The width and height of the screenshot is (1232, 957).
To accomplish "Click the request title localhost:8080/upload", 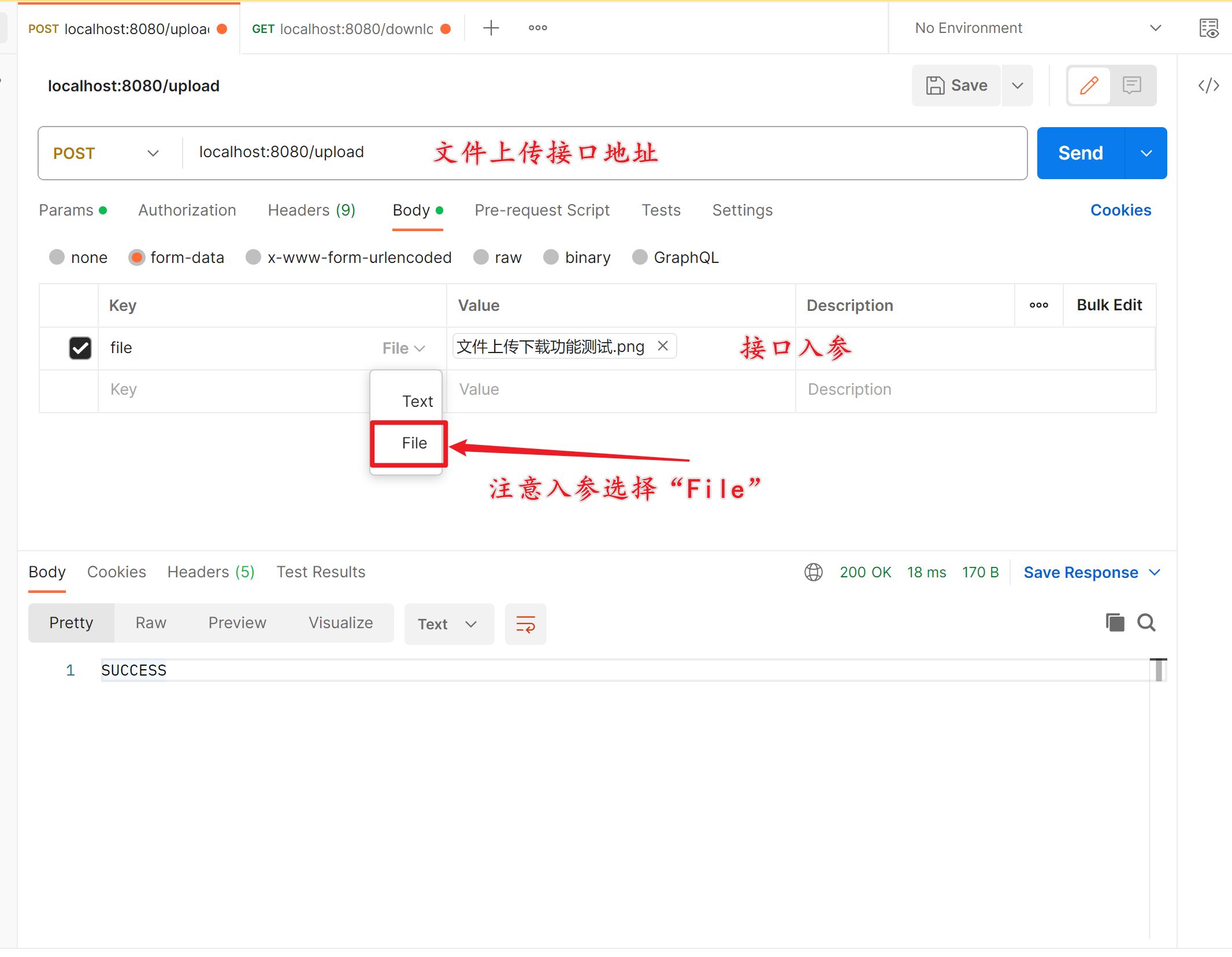I will pyautogui.click(x=133, y=86).
